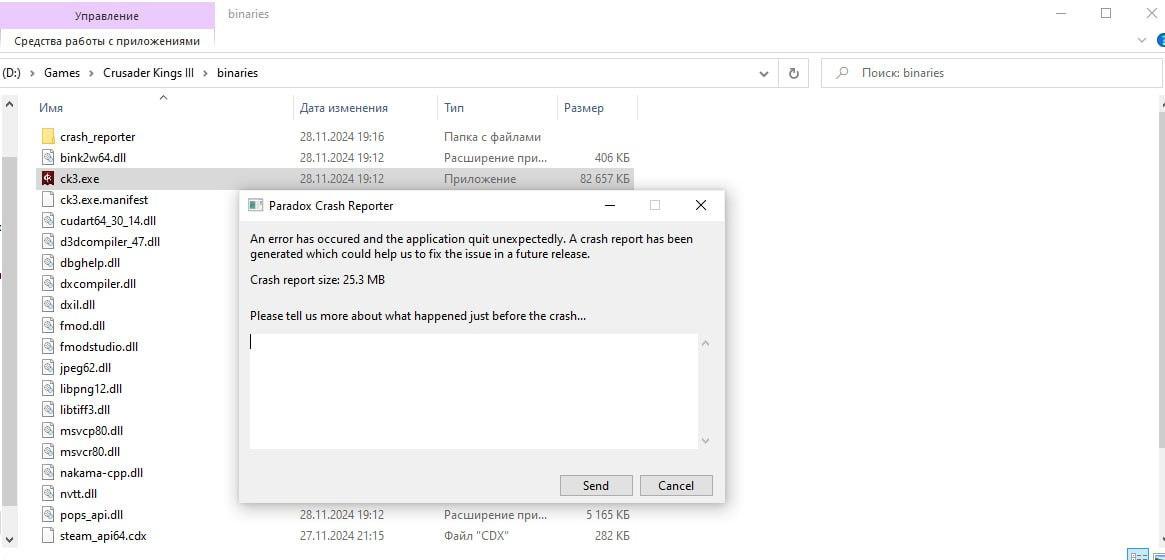The height and width of the screenshot is (560, 1165).
Task: Open the Управление ribbon tab
Action: [106, 16]
